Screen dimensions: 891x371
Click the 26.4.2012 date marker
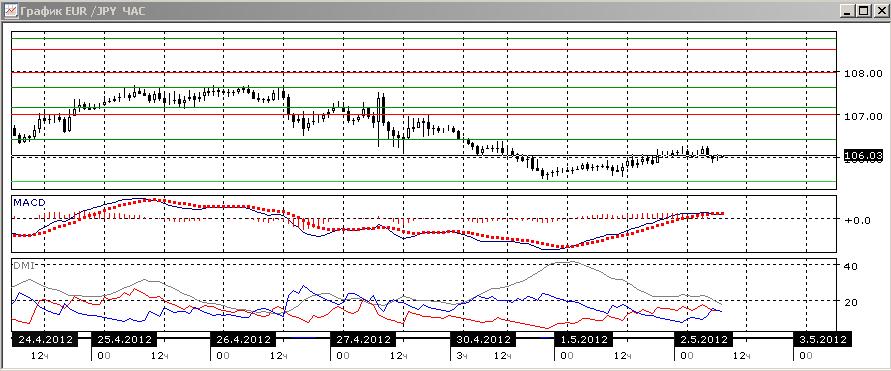[243, 339]
